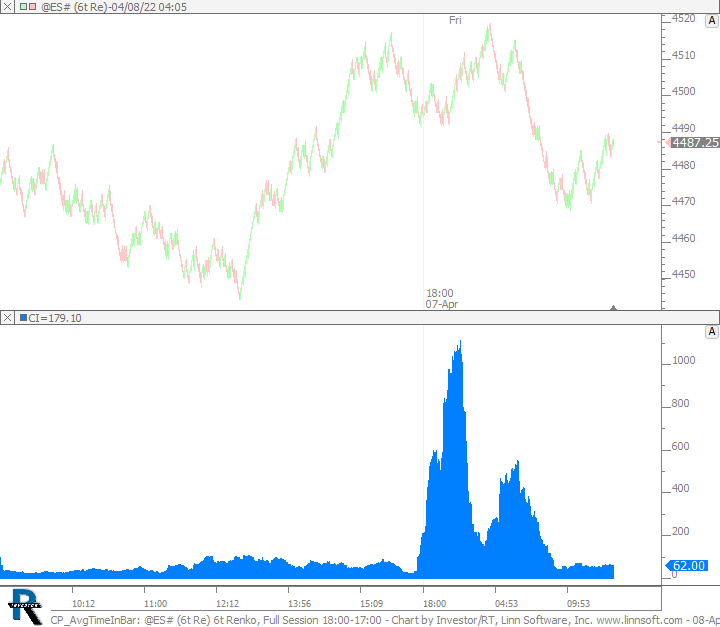Click the 4487.25 current price label

coord(695,142)
